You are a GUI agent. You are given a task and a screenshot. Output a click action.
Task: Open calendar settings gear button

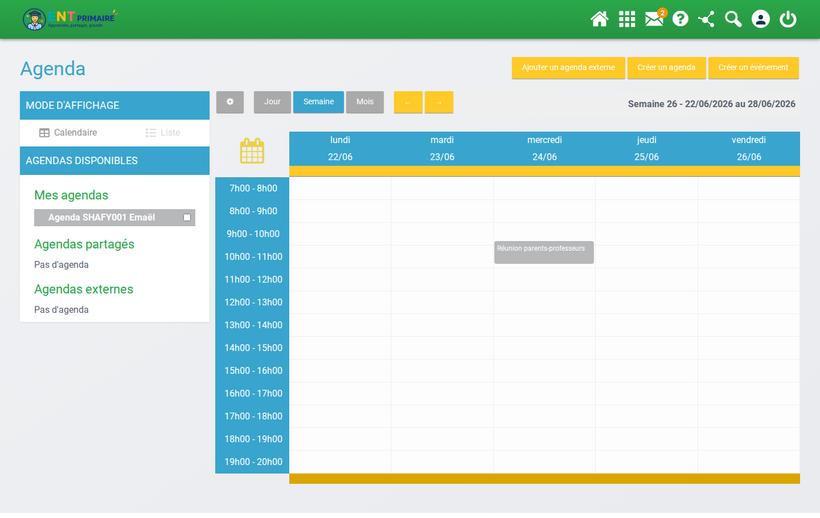coord(230,102)
